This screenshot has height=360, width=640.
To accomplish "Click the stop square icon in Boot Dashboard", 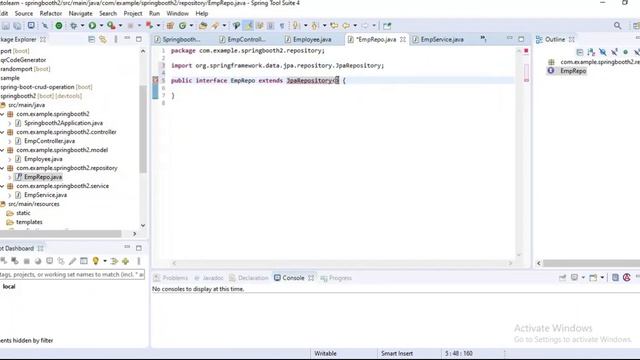I will [x=27, y=261].
